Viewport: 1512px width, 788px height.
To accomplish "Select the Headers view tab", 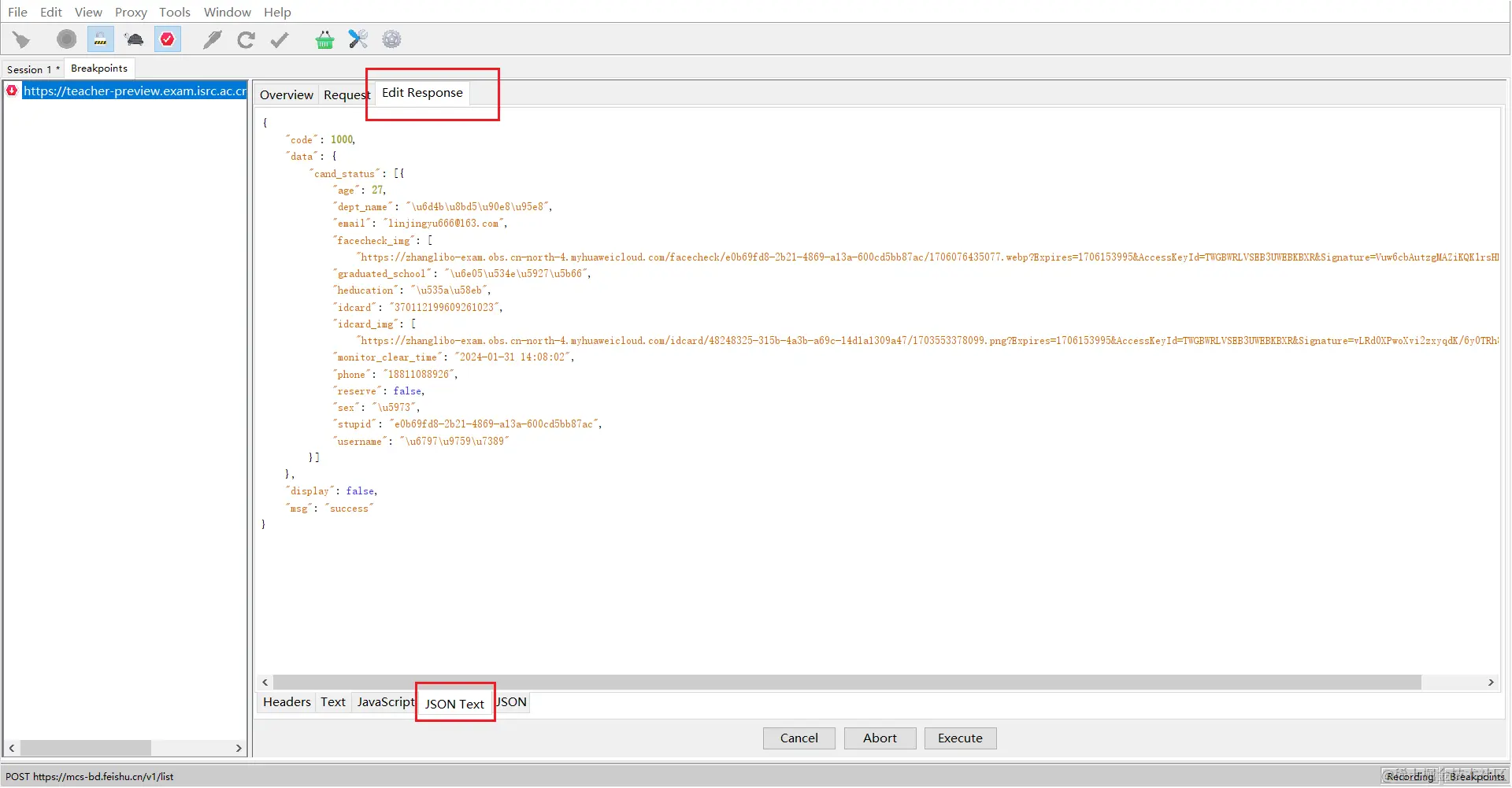I will [x=287, y=702].
